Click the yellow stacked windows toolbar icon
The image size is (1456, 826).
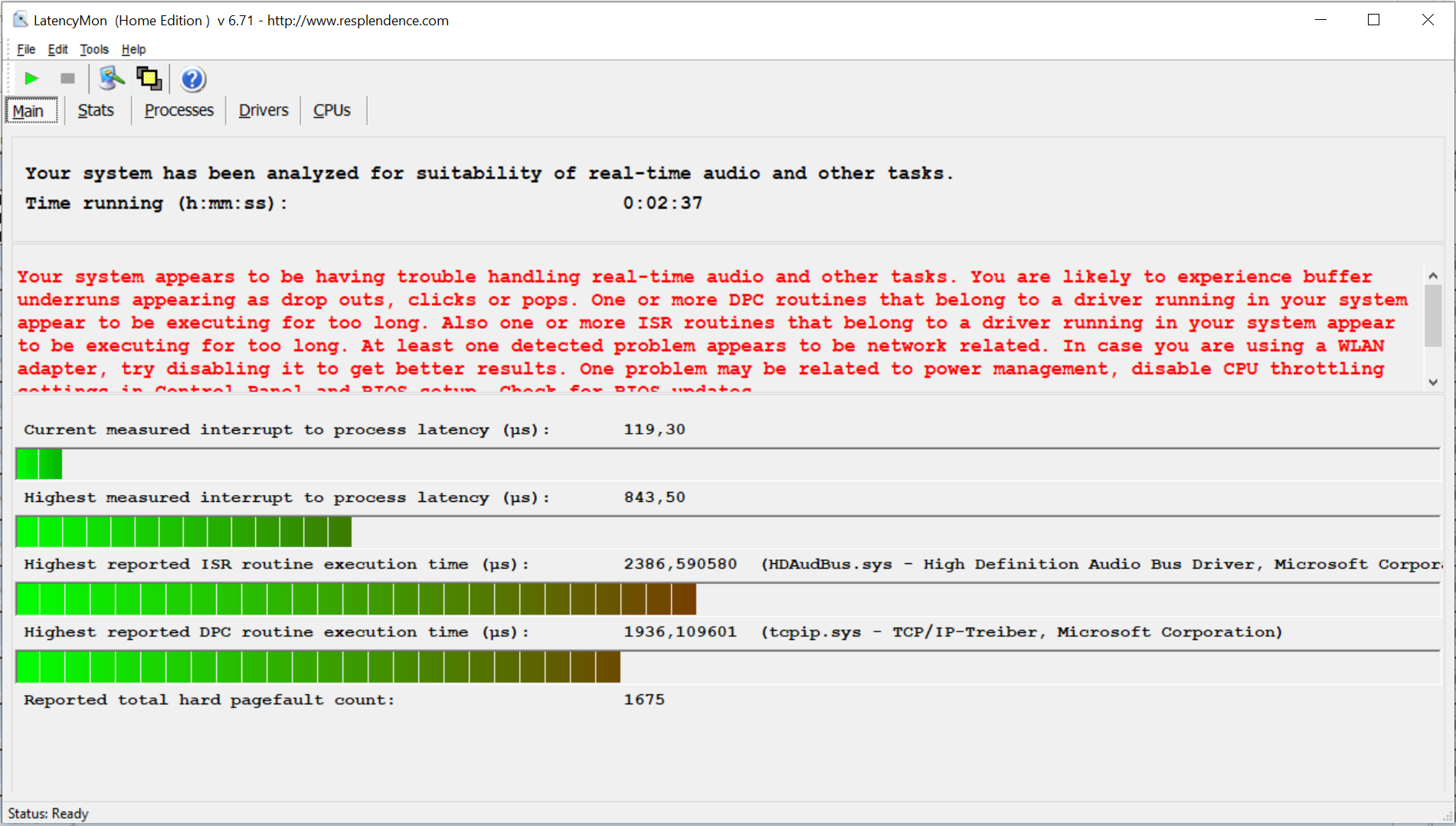point(149,78)
